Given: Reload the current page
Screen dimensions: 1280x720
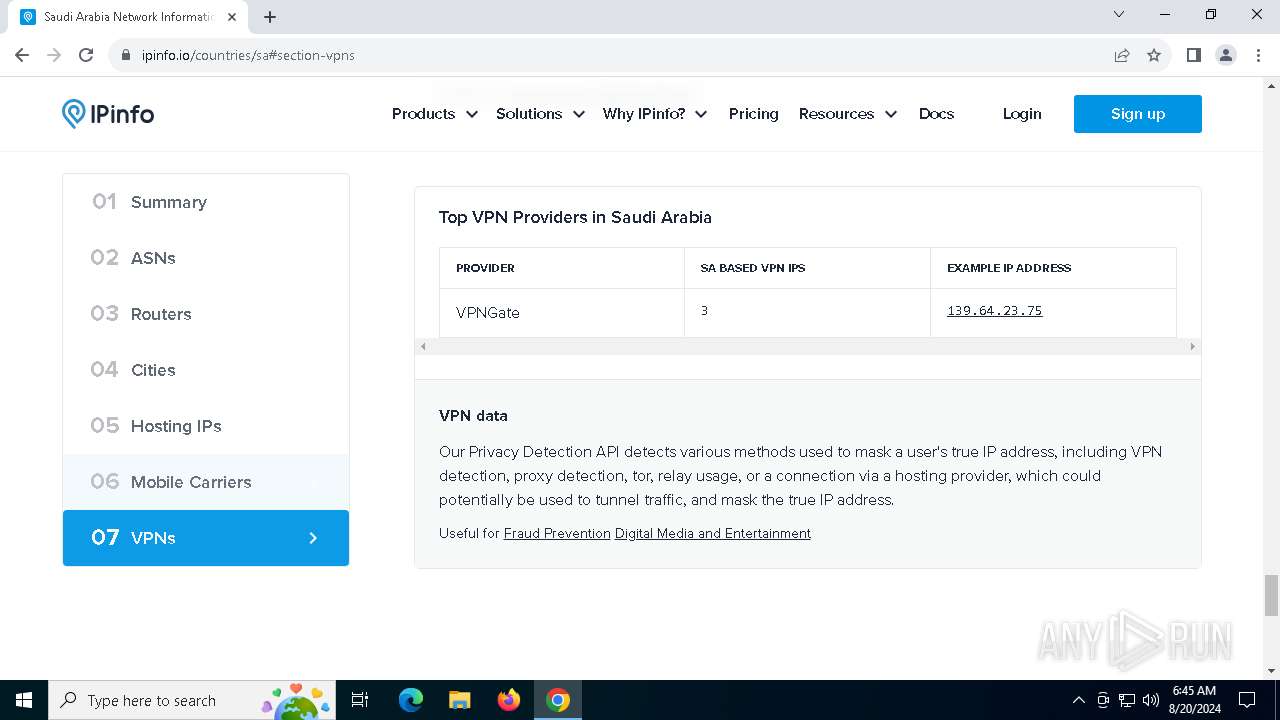Looking at the screenshot, I should 86,55.
